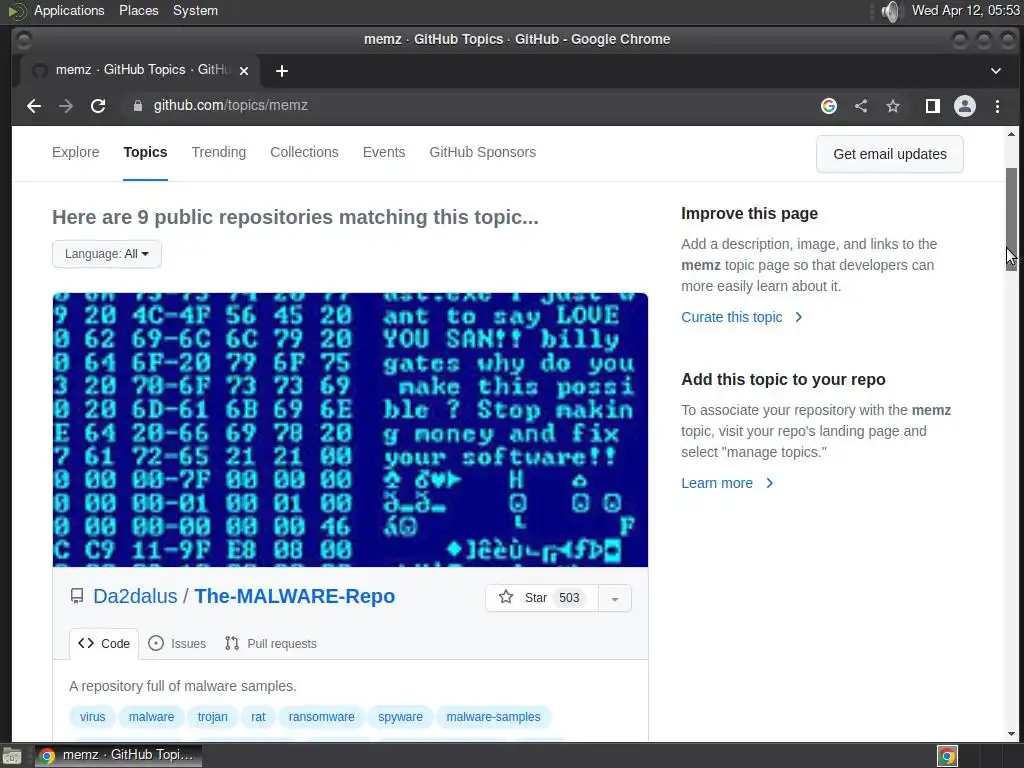Click Get email updates button
Viewport: 1024px width, 768px height.
pos(889,154)
